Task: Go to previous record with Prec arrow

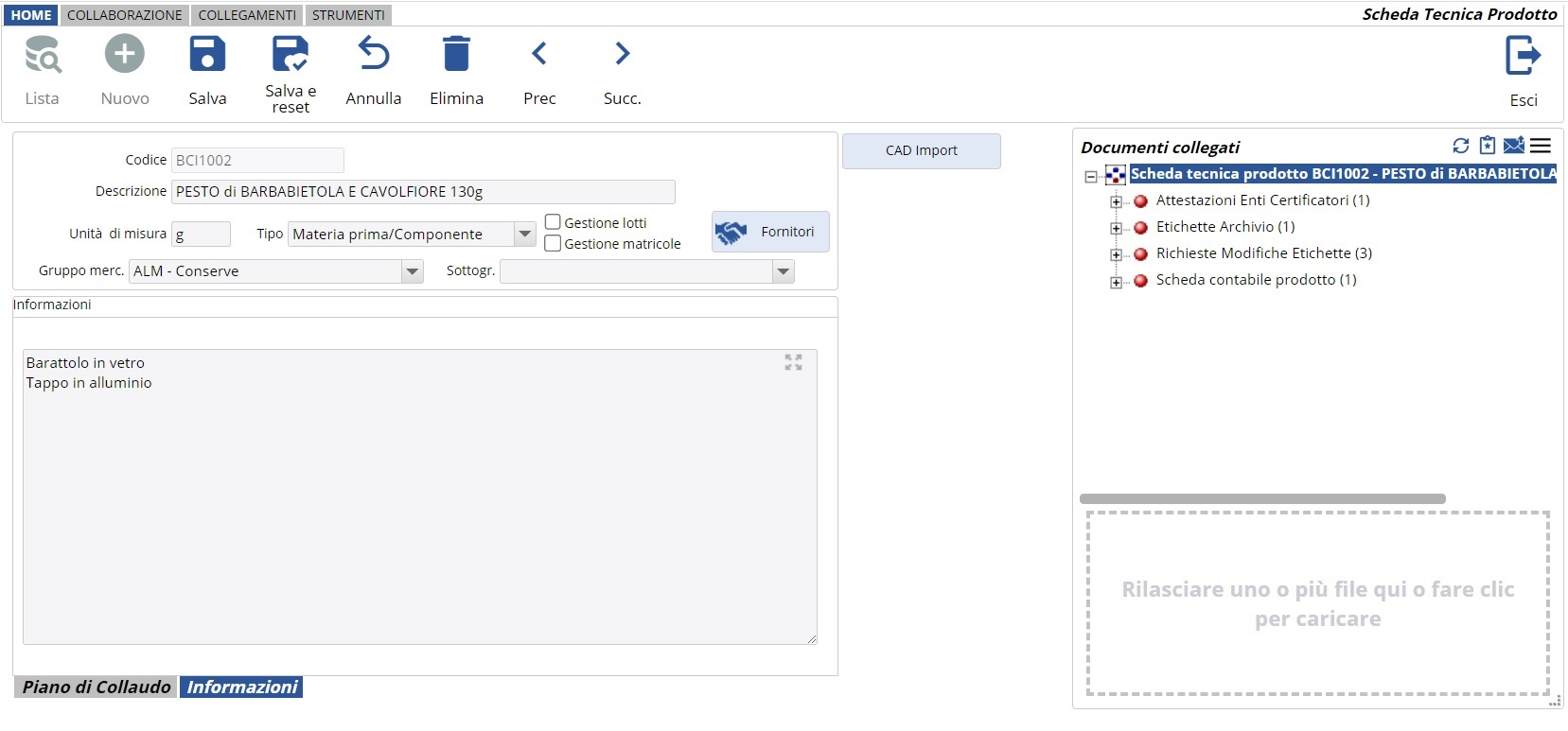Action: pos(539,55)
